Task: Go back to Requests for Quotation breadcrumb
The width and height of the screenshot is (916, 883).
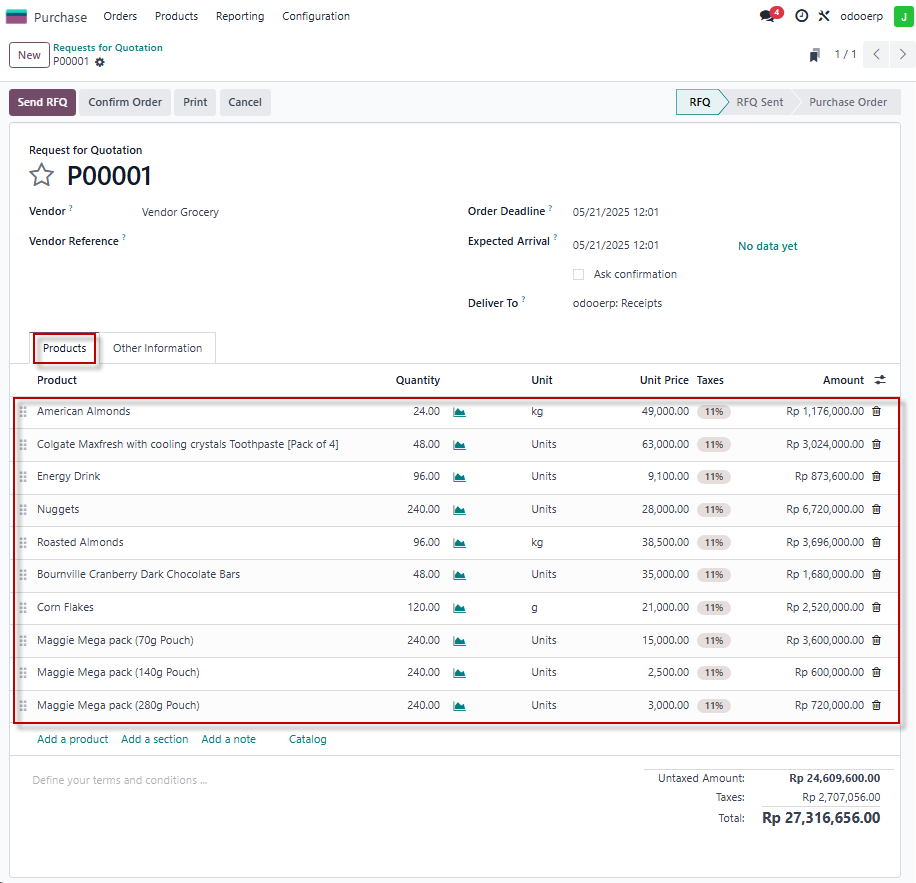Action: [108, 48]
